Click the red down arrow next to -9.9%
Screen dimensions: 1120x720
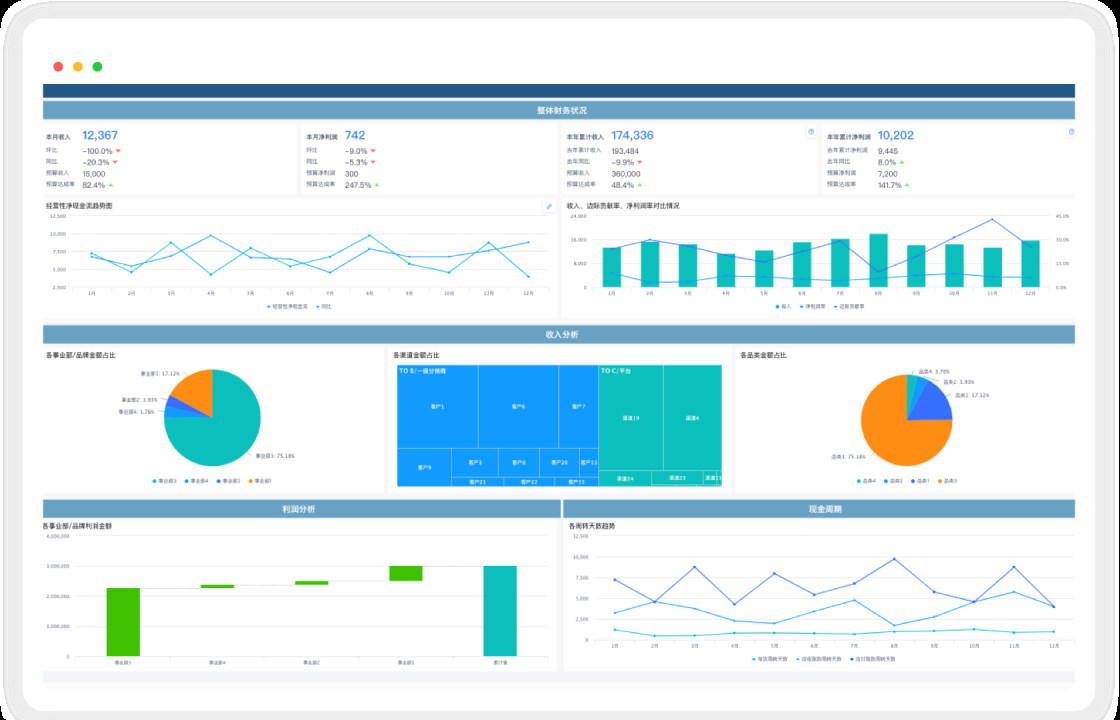point(640,162)
